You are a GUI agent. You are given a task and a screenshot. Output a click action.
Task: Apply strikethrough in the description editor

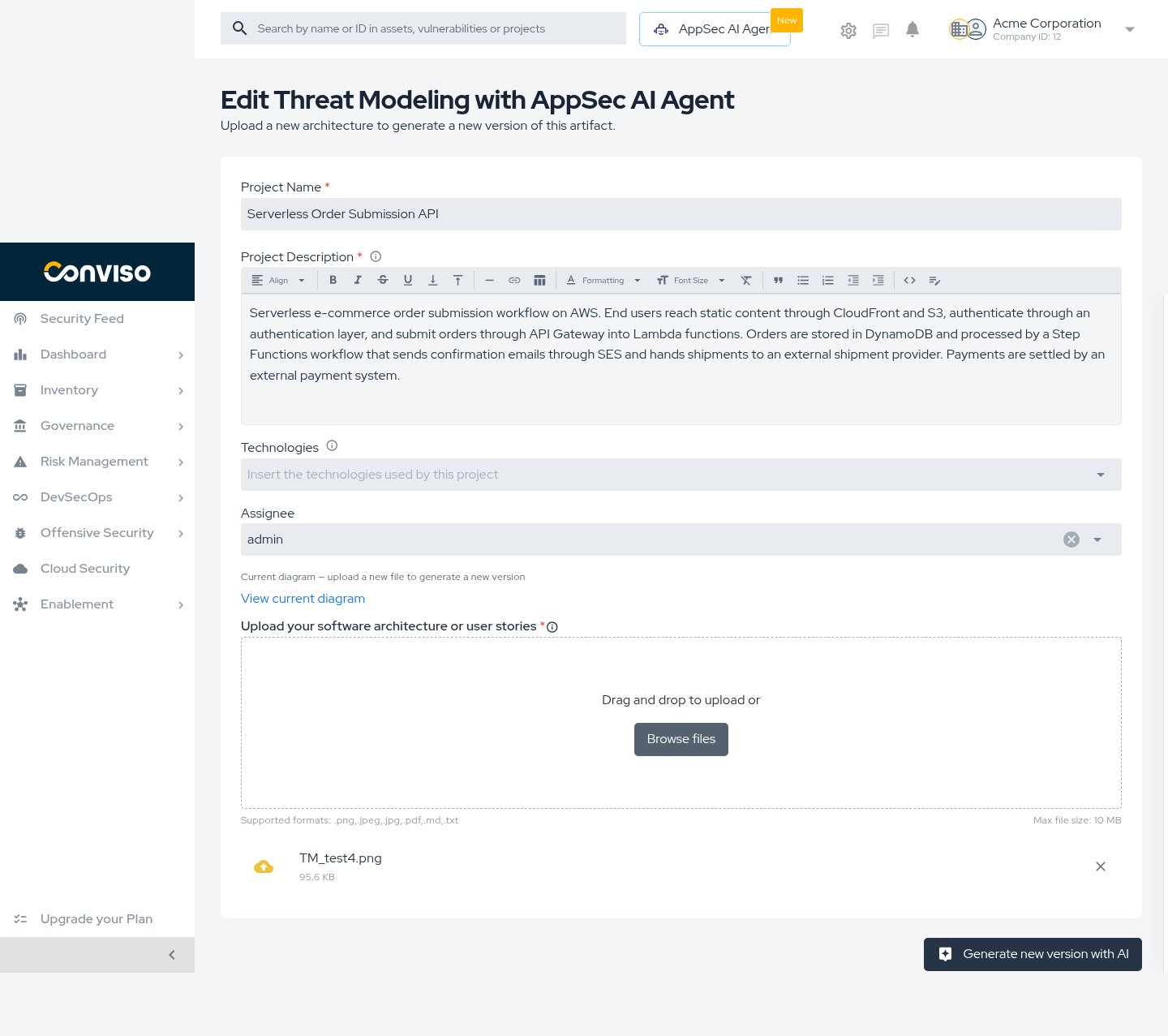(383, 281)
